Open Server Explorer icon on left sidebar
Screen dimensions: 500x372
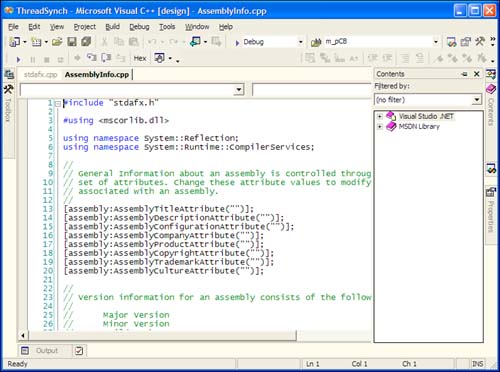9,74
